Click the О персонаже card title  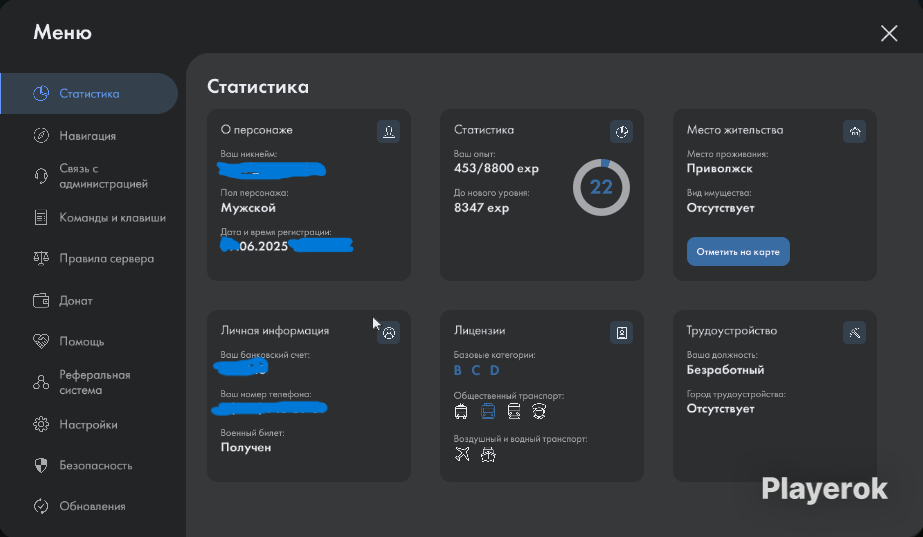click(x=256, y=130)
